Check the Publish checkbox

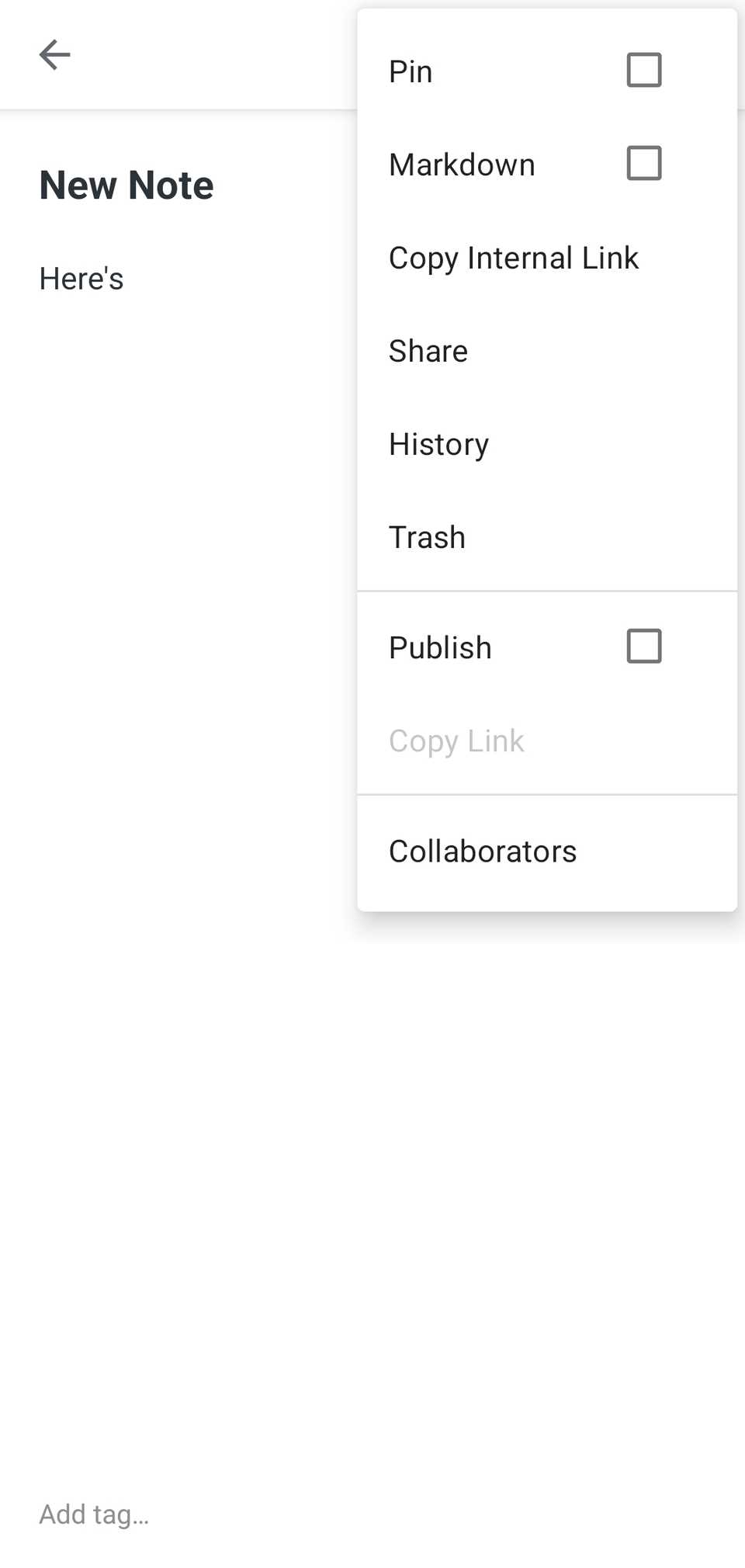[x=643, y=645]
